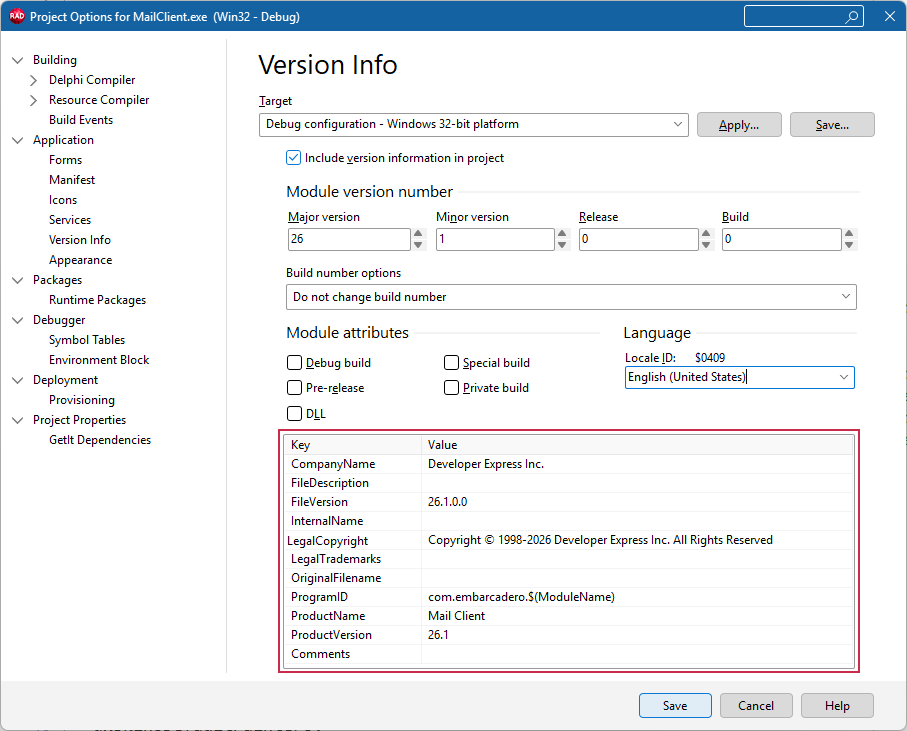907x731 pixels.
Task: Click the Major version input field
Action: (x=349, y=239)
